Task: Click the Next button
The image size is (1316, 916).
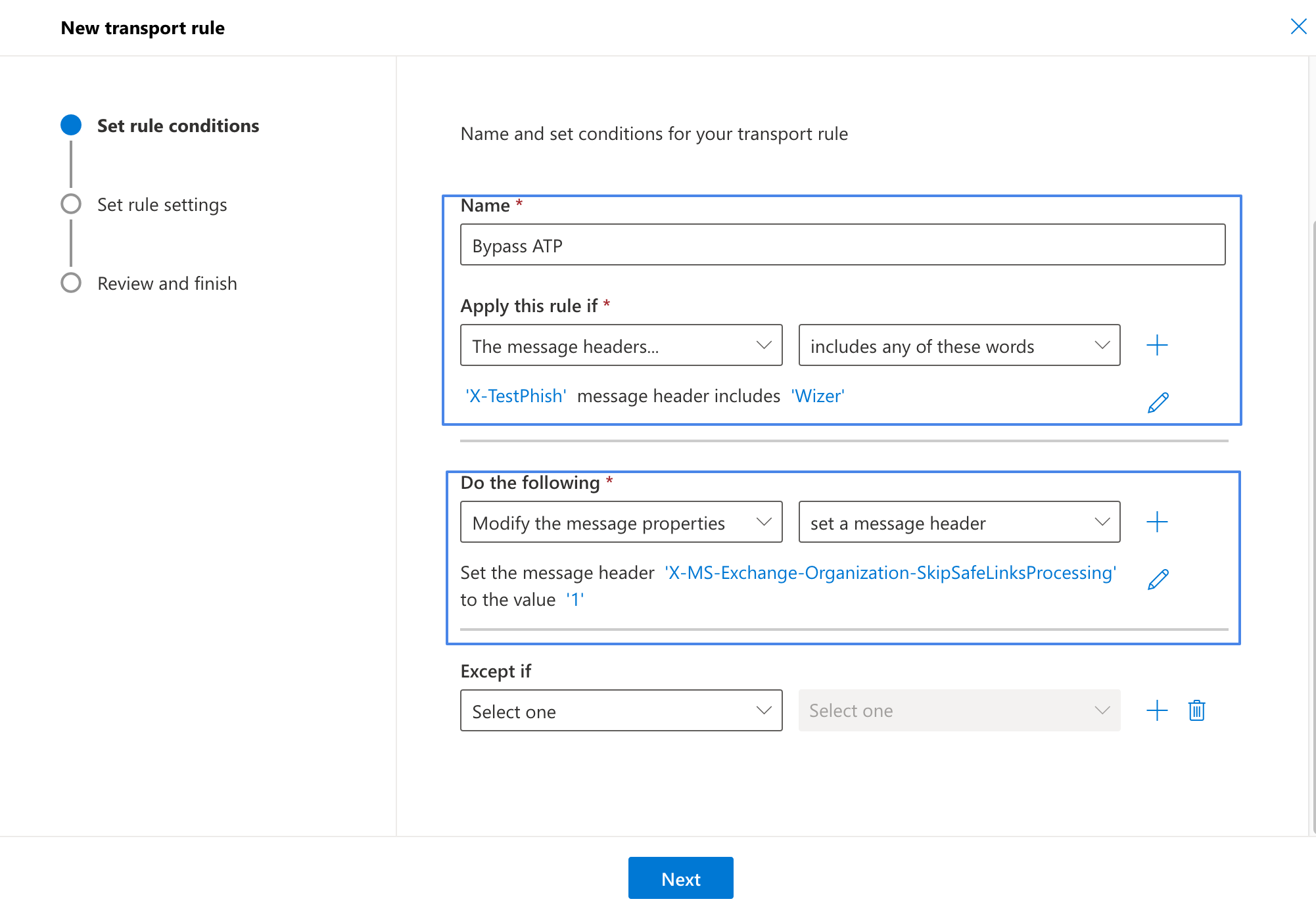Action: pos(680,878)
